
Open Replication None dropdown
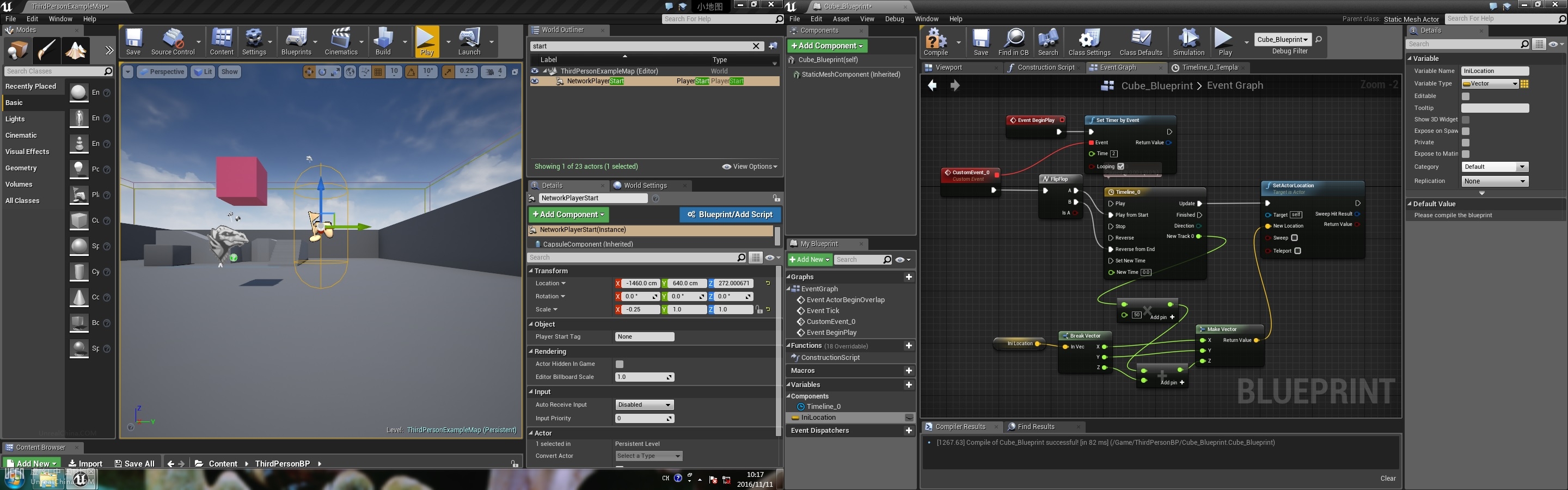[x=1495, y=181]
